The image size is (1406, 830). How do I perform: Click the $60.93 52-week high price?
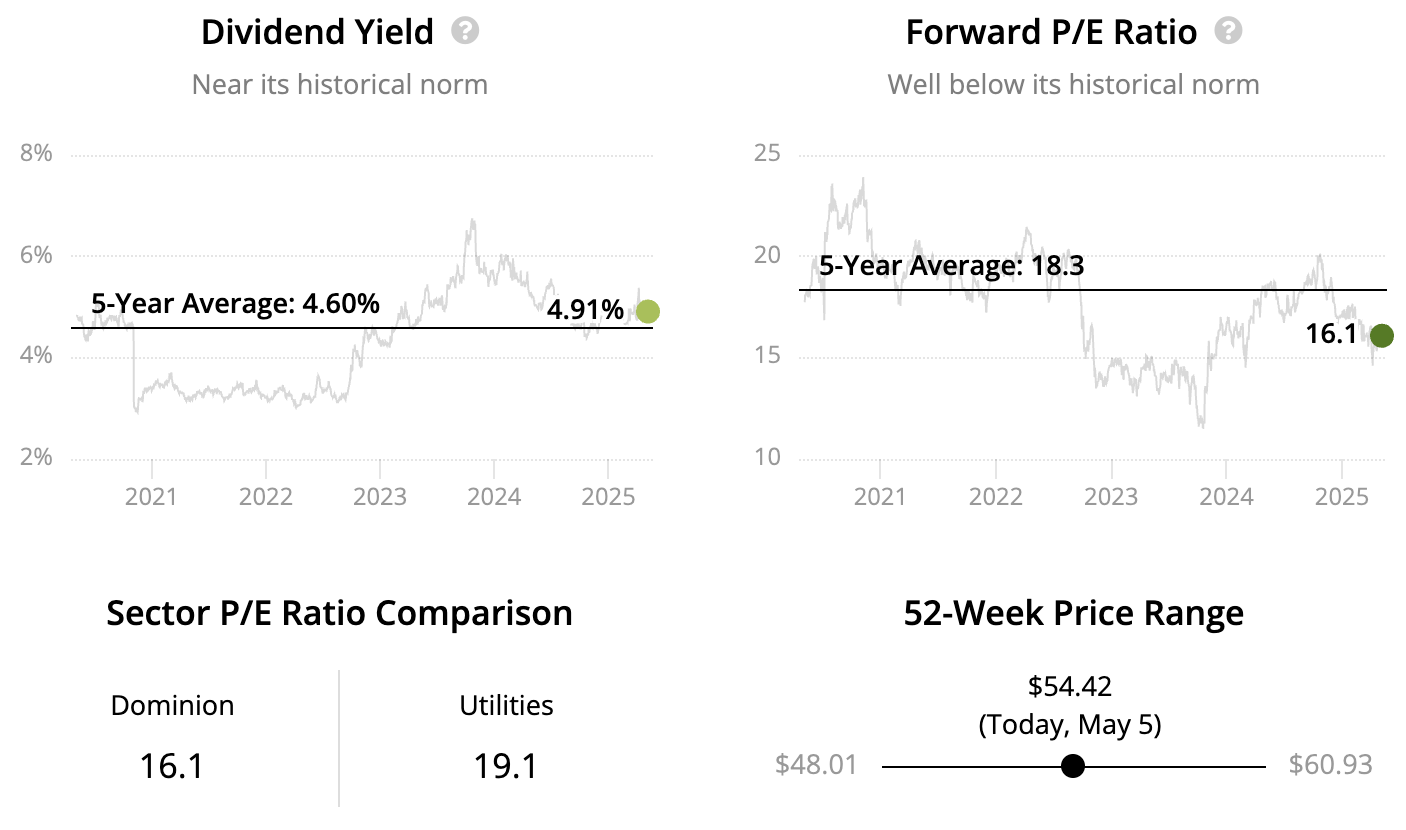[x=1330, y=766]
